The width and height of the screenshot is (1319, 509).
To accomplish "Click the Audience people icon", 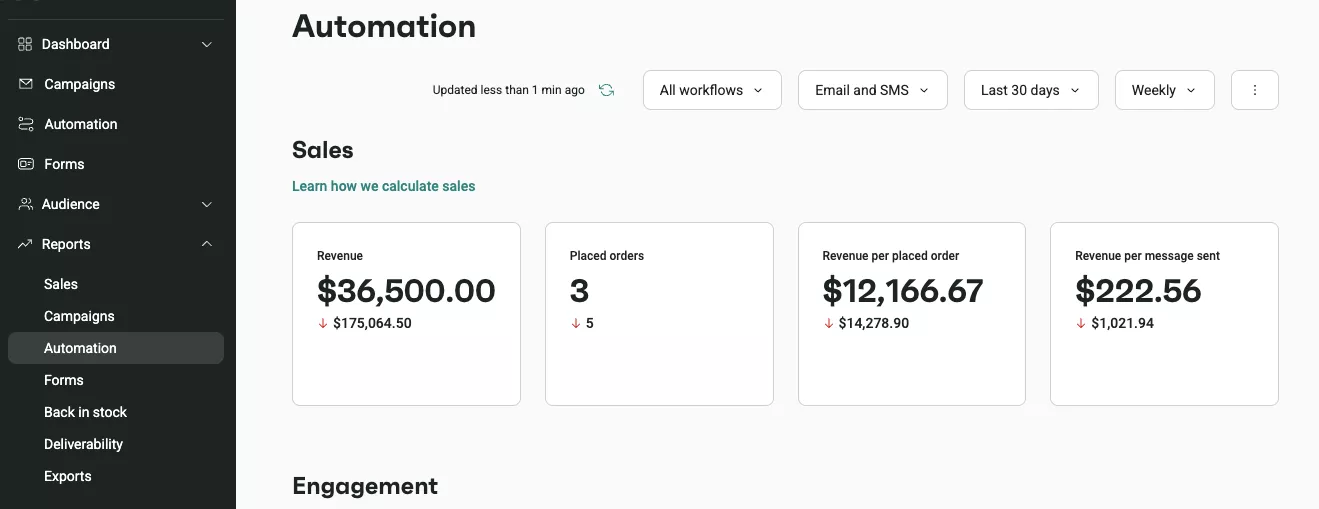I will pyautogui.click(x=25, y=204).
